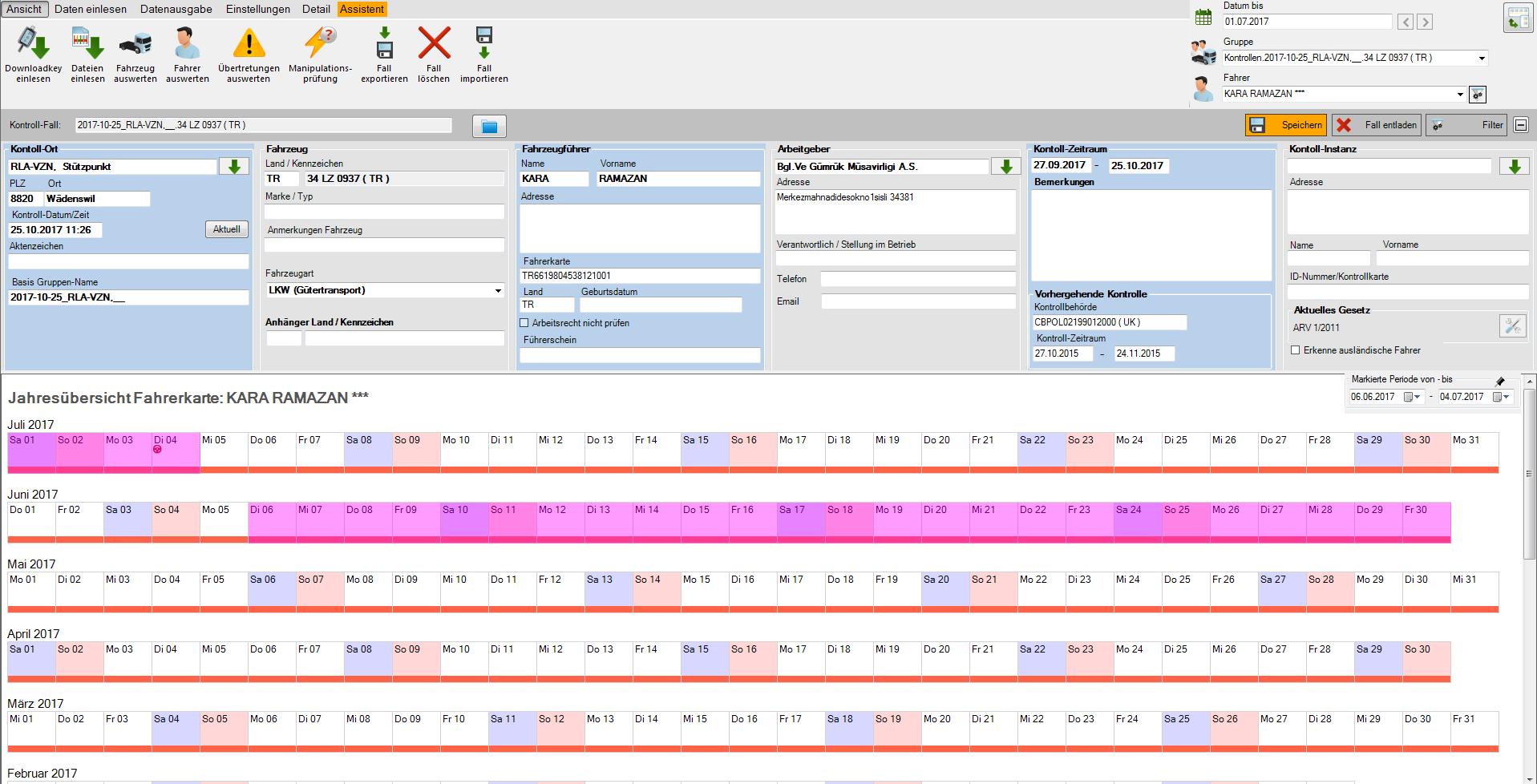1537x784 pixels.
Task: Expand the Gruppe dropdown
Action: pos(1482,58)
